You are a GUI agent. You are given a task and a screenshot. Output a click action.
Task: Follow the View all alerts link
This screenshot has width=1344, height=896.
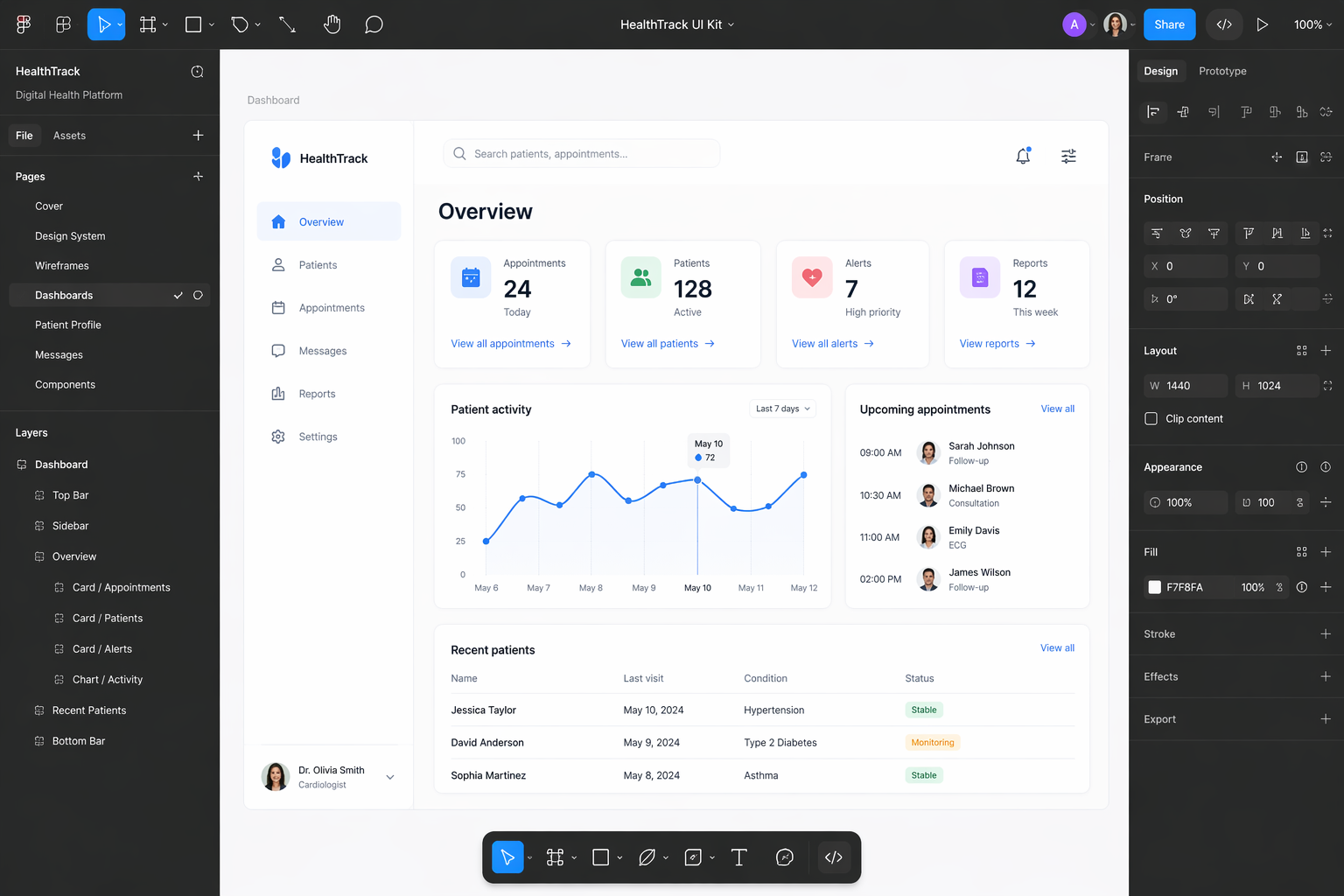coord(833,344)
